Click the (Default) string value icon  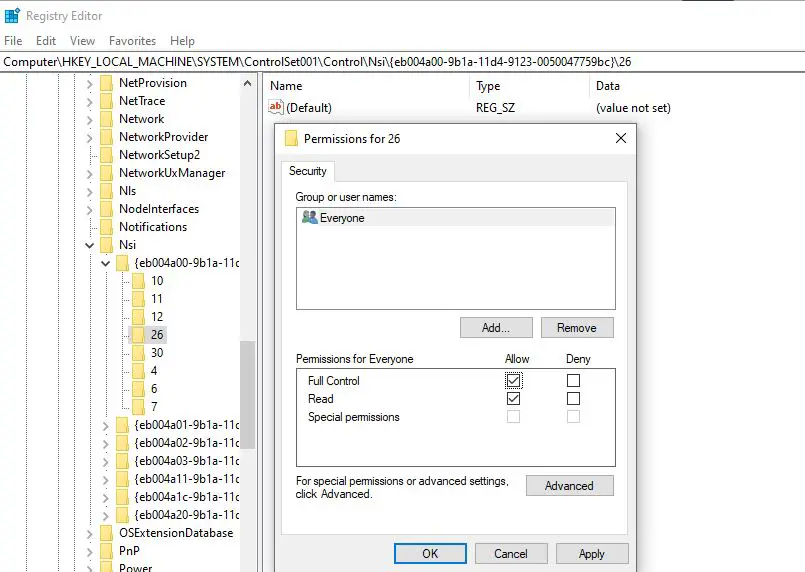click(276, 107)
